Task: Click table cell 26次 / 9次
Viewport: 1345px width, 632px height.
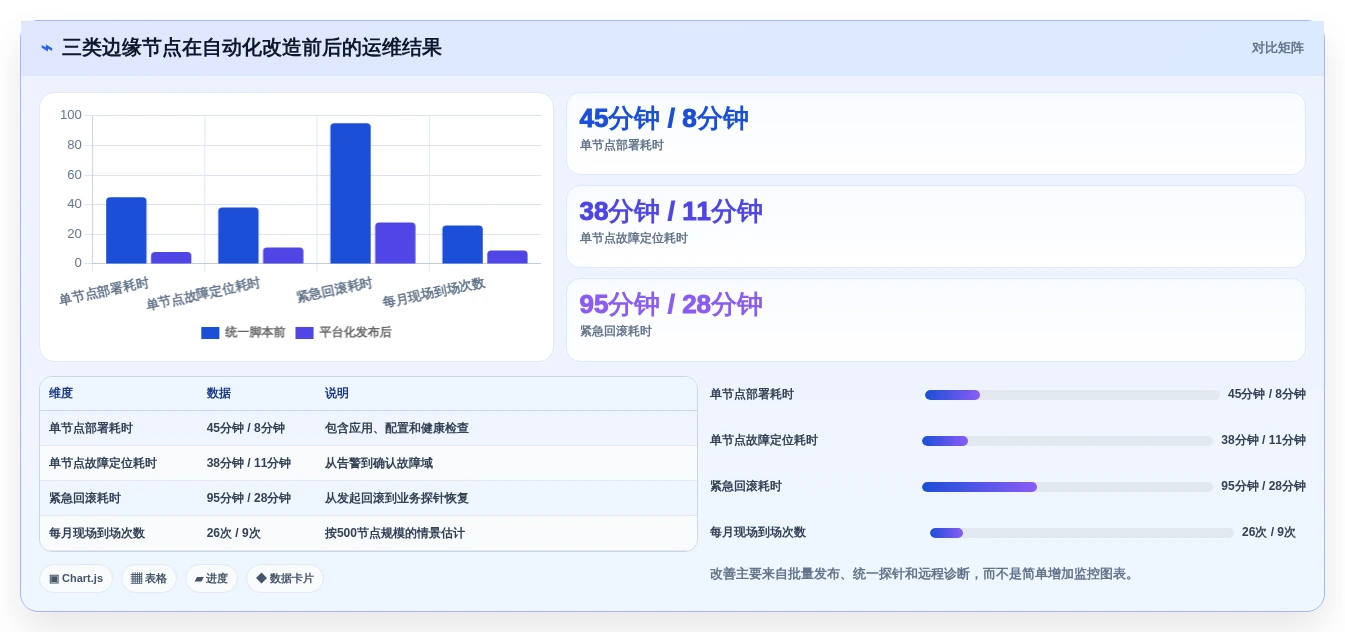Action: (x=234, y=533)
